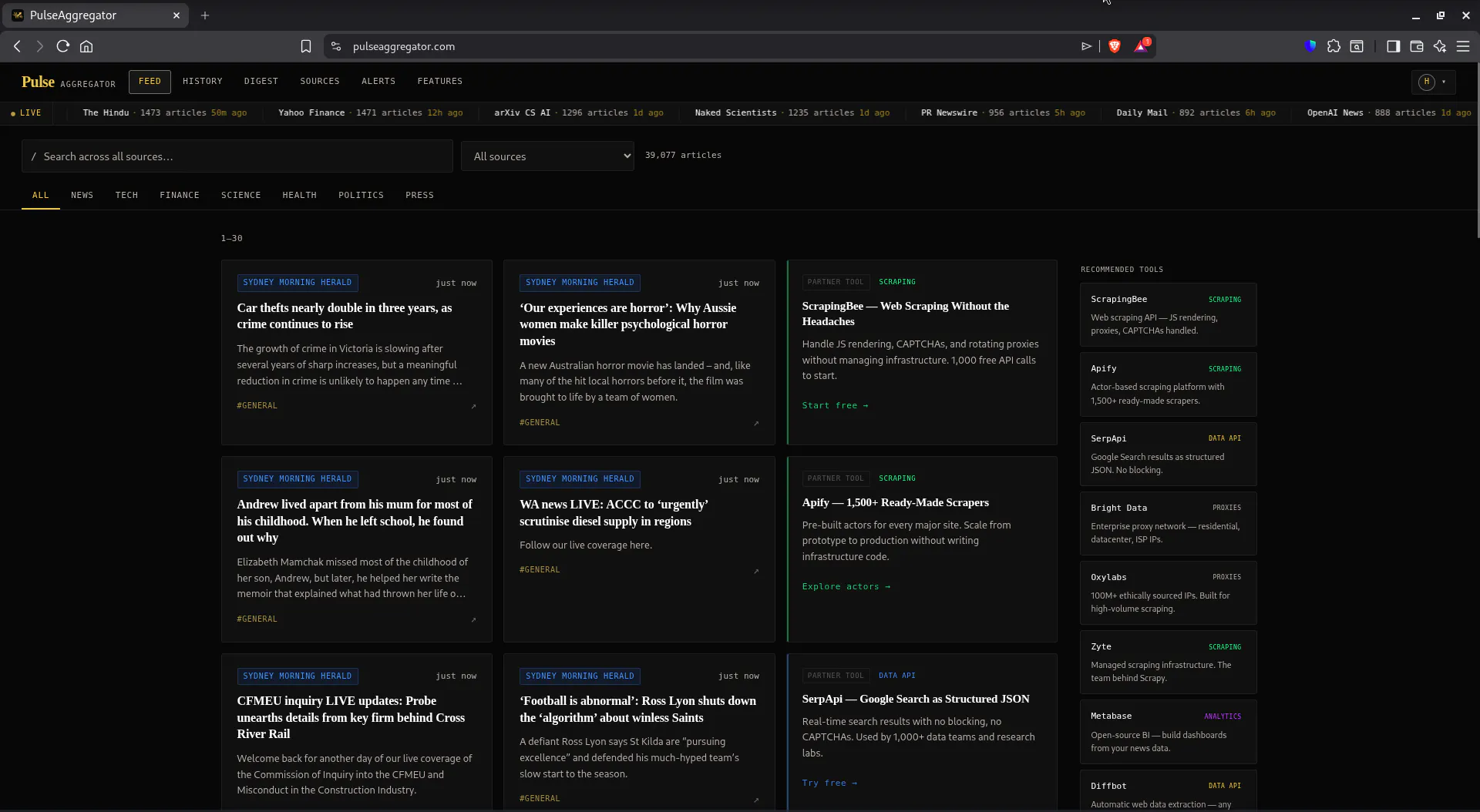Click the send/share arrow icon in address bar

tap(1086, 46)
